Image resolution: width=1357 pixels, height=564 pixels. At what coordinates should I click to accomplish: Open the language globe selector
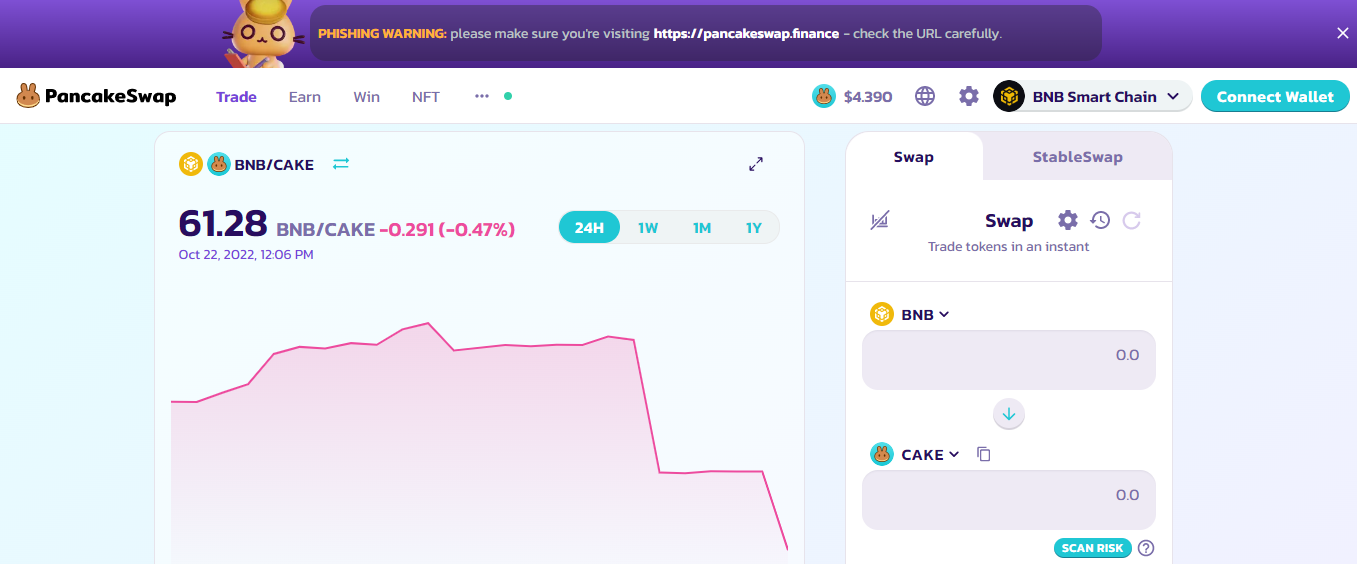(925, 97)
